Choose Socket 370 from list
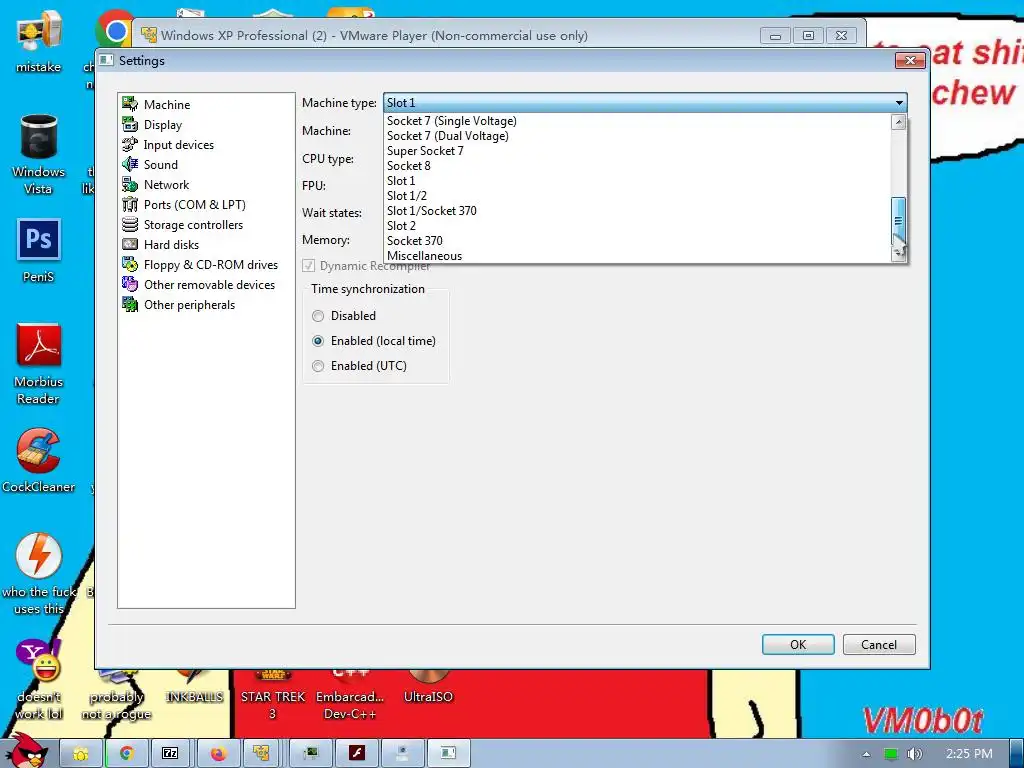 coord(638,241)
